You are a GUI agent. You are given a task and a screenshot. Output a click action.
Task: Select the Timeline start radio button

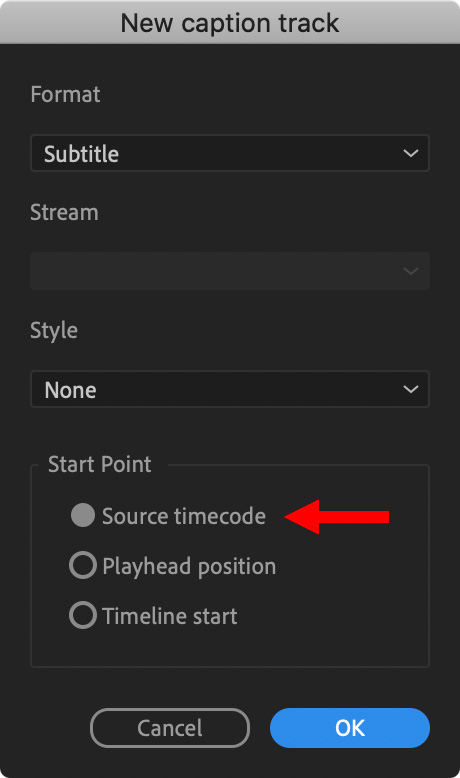(83, 615)
